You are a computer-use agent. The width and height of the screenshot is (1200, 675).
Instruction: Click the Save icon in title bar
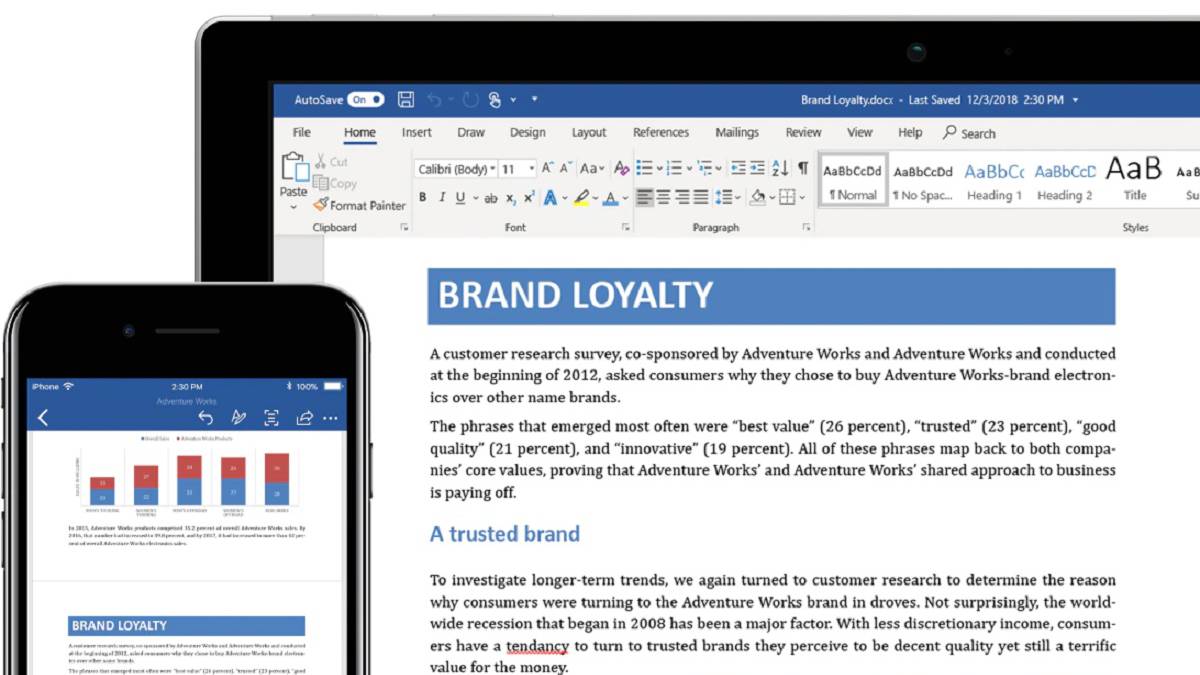click(406, 99)
